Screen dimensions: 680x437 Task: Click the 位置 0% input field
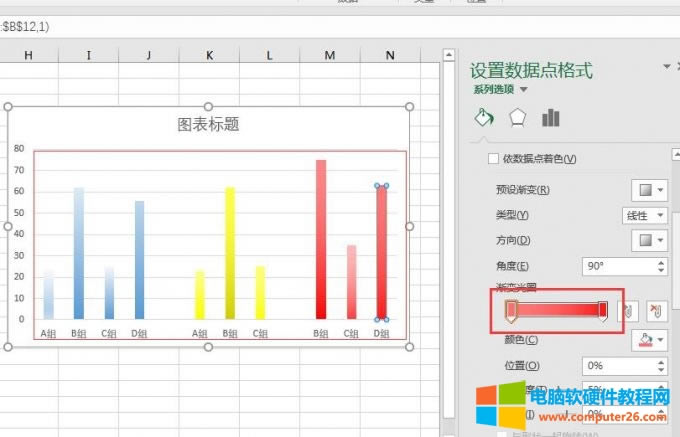(617, 366)
